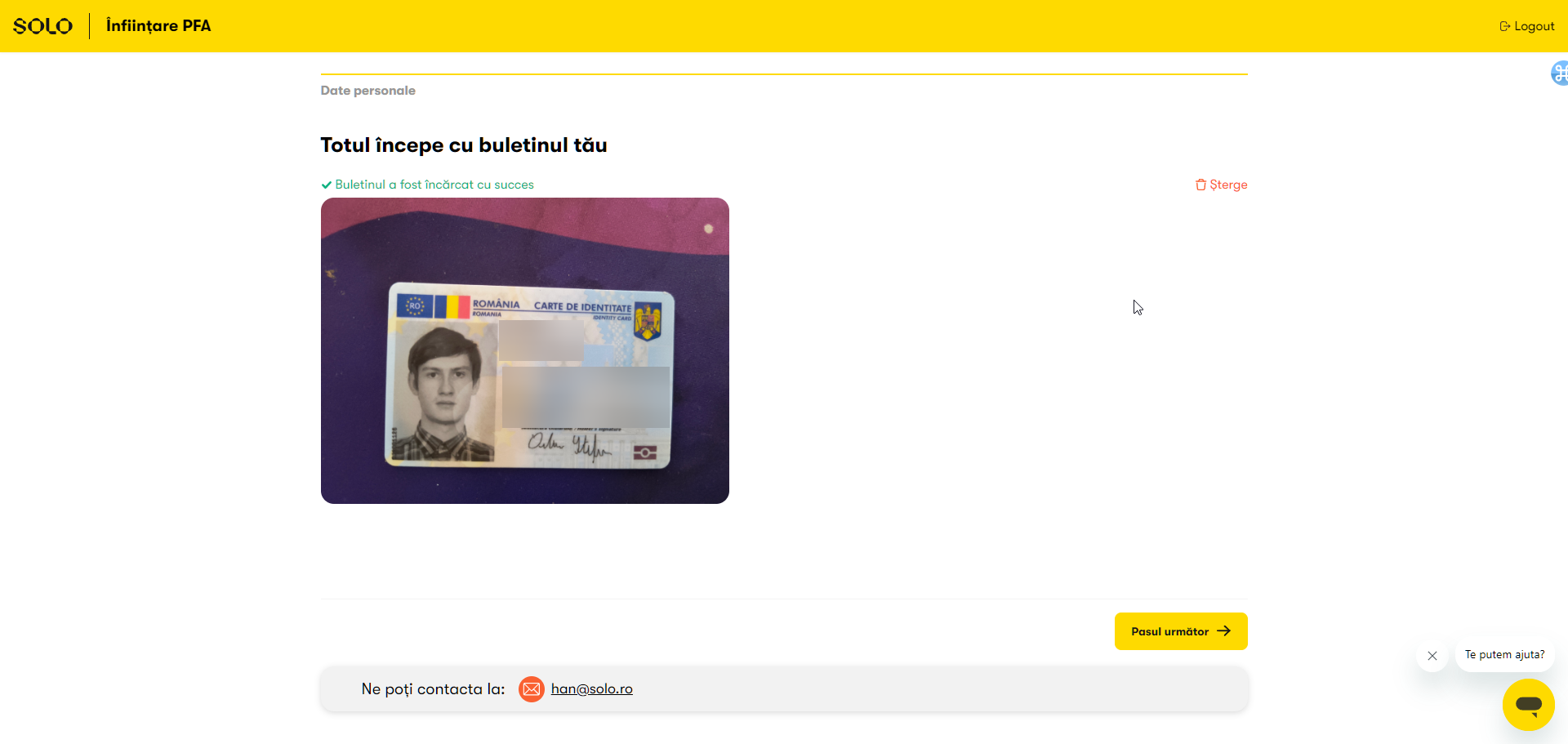Click the blue accessibility extension icon
The width and height of the screenshot is (1568, 744).
1559,74
